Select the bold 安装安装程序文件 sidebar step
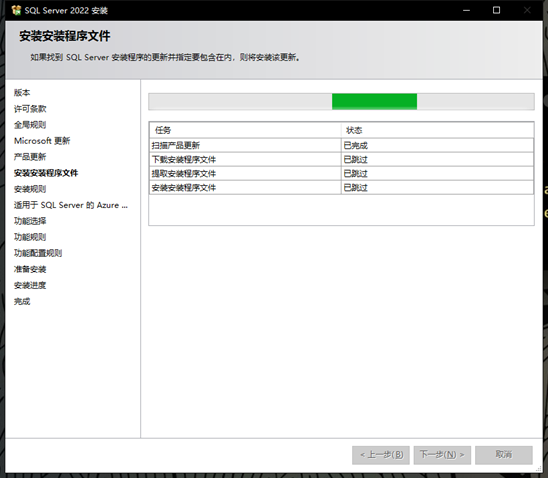 pyautogui.click(x=46, y=173)
